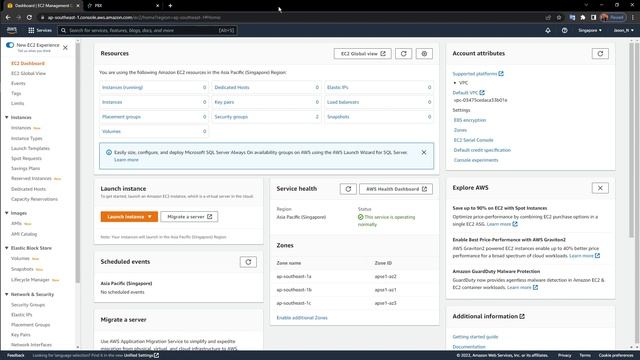Dismiss the SQL Server info banner
Image resolution: width=640 pixels, height=360 pixels.
tap(424, 152)
